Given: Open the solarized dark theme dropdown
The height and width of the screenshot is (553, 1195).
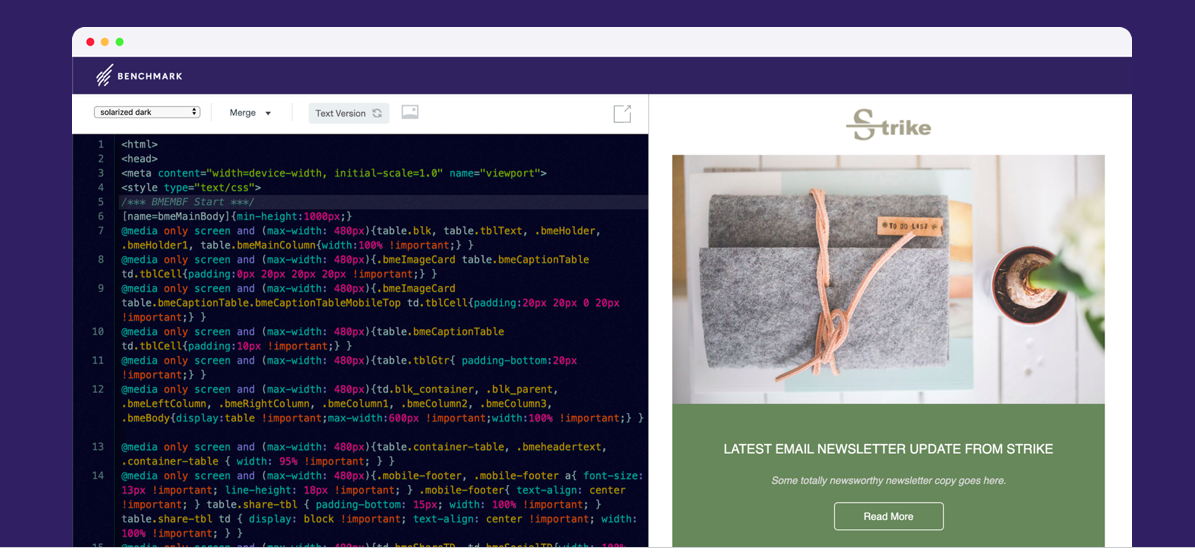Looking at the screenshot, I should [147, 113].
